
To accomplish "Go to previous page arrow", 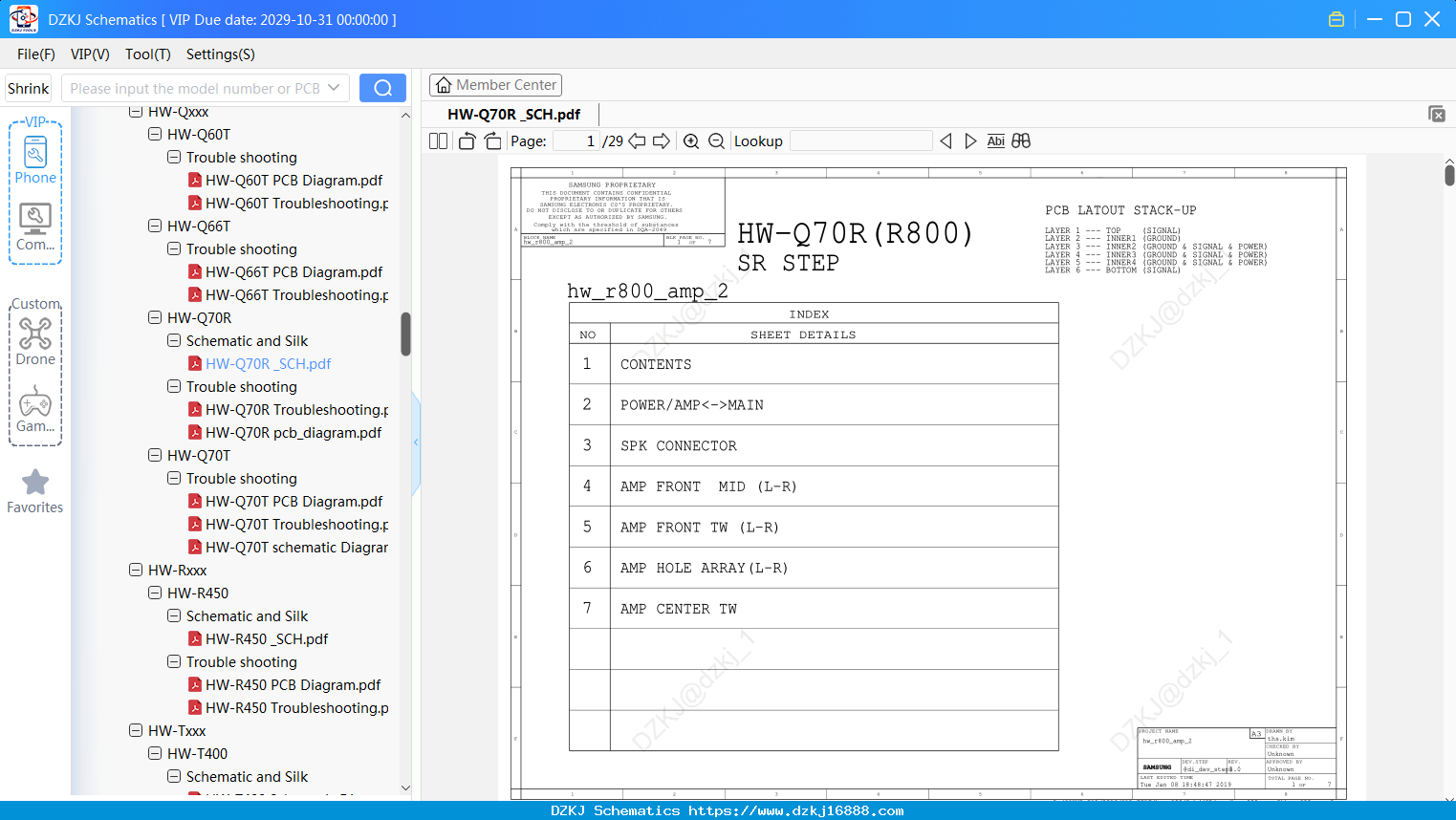I will pos(637,141).
